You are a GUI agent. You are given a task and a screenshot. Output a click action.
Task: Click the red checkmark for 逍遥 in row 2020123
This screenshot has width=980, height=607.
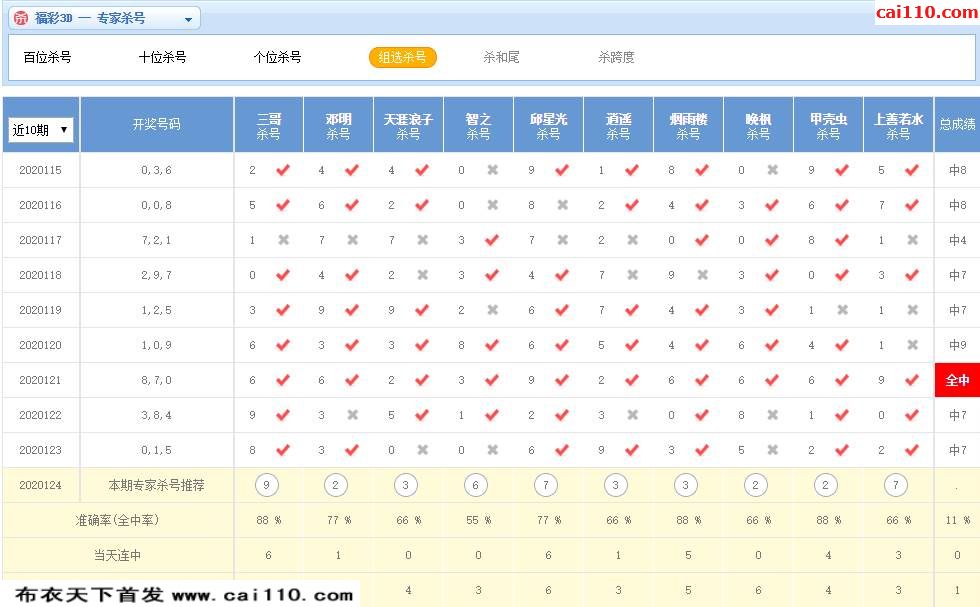[632, 449]
